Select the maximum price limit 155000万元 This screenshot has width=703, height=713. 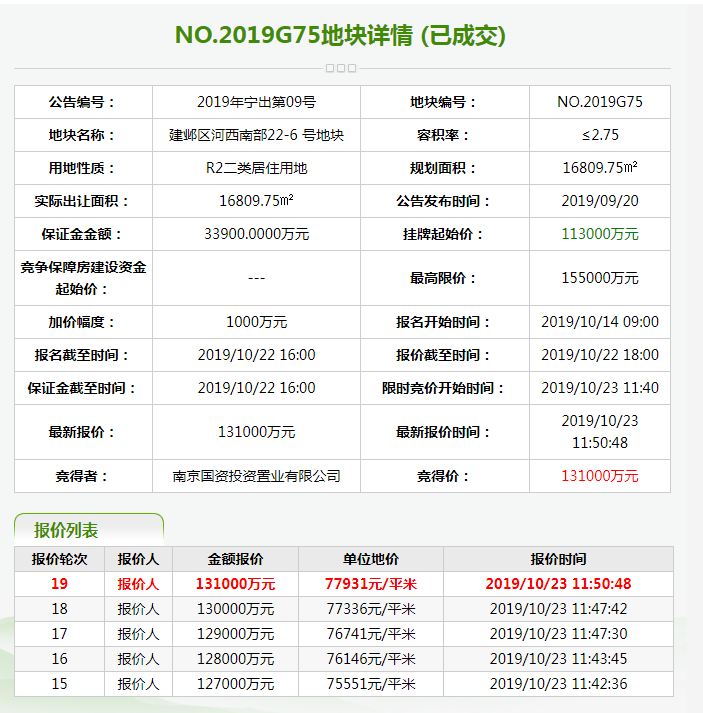[x=600, y=278]
